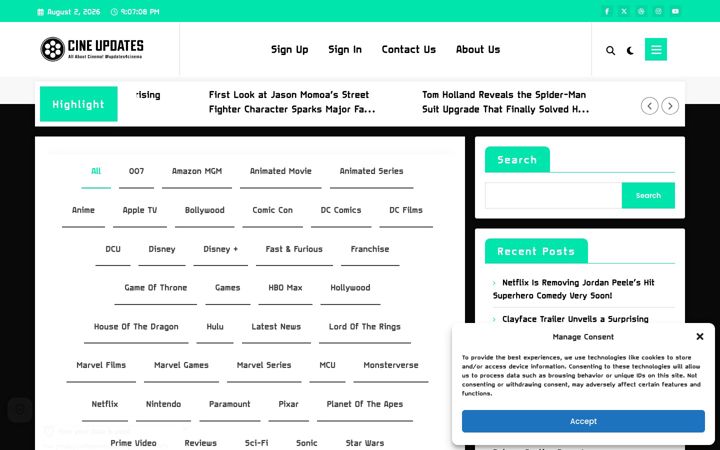Show next highlight with right arrow
The image size is (720, 450).
coord(670,106)
